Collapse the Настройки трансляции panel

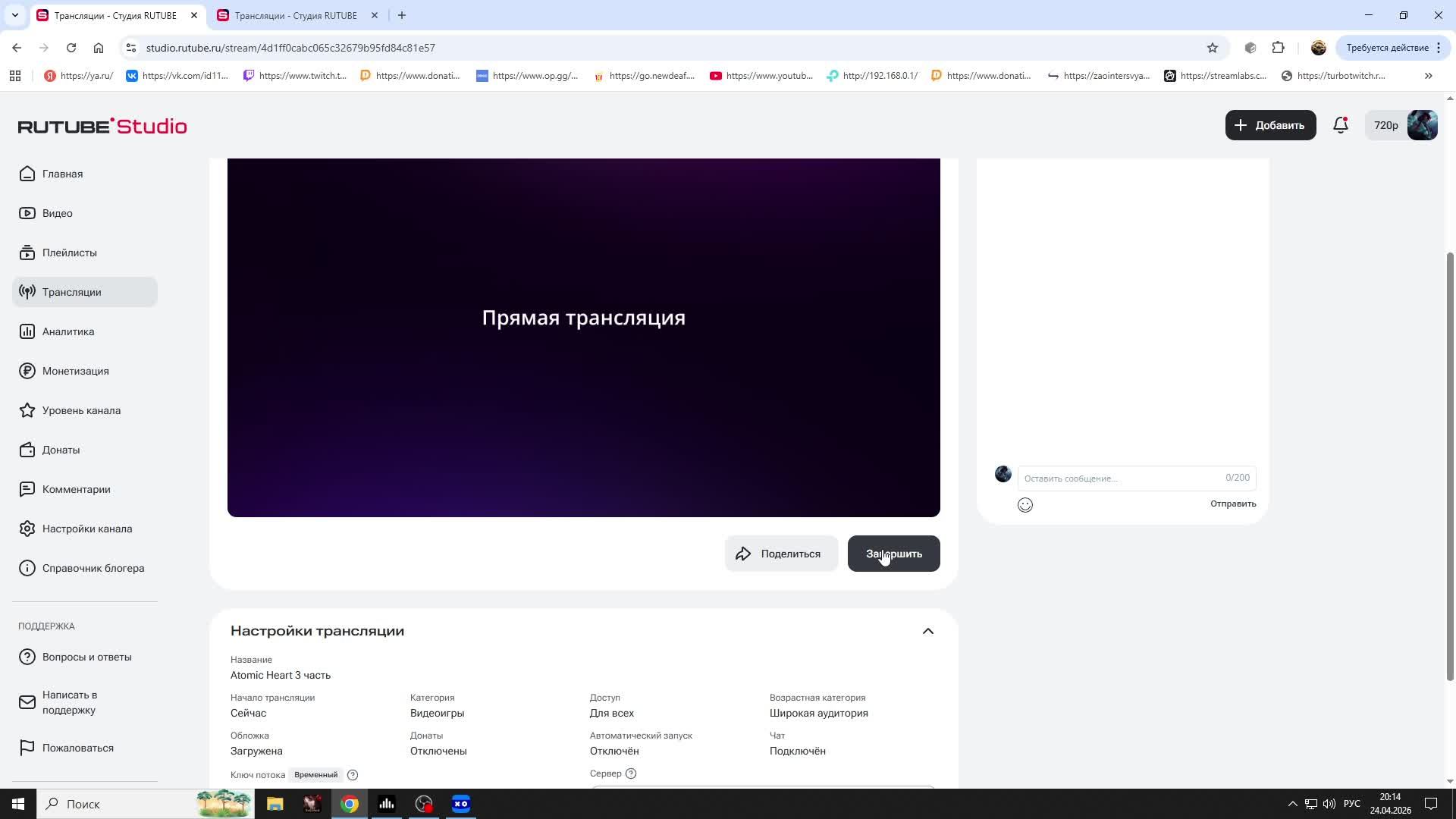[928, 630]
